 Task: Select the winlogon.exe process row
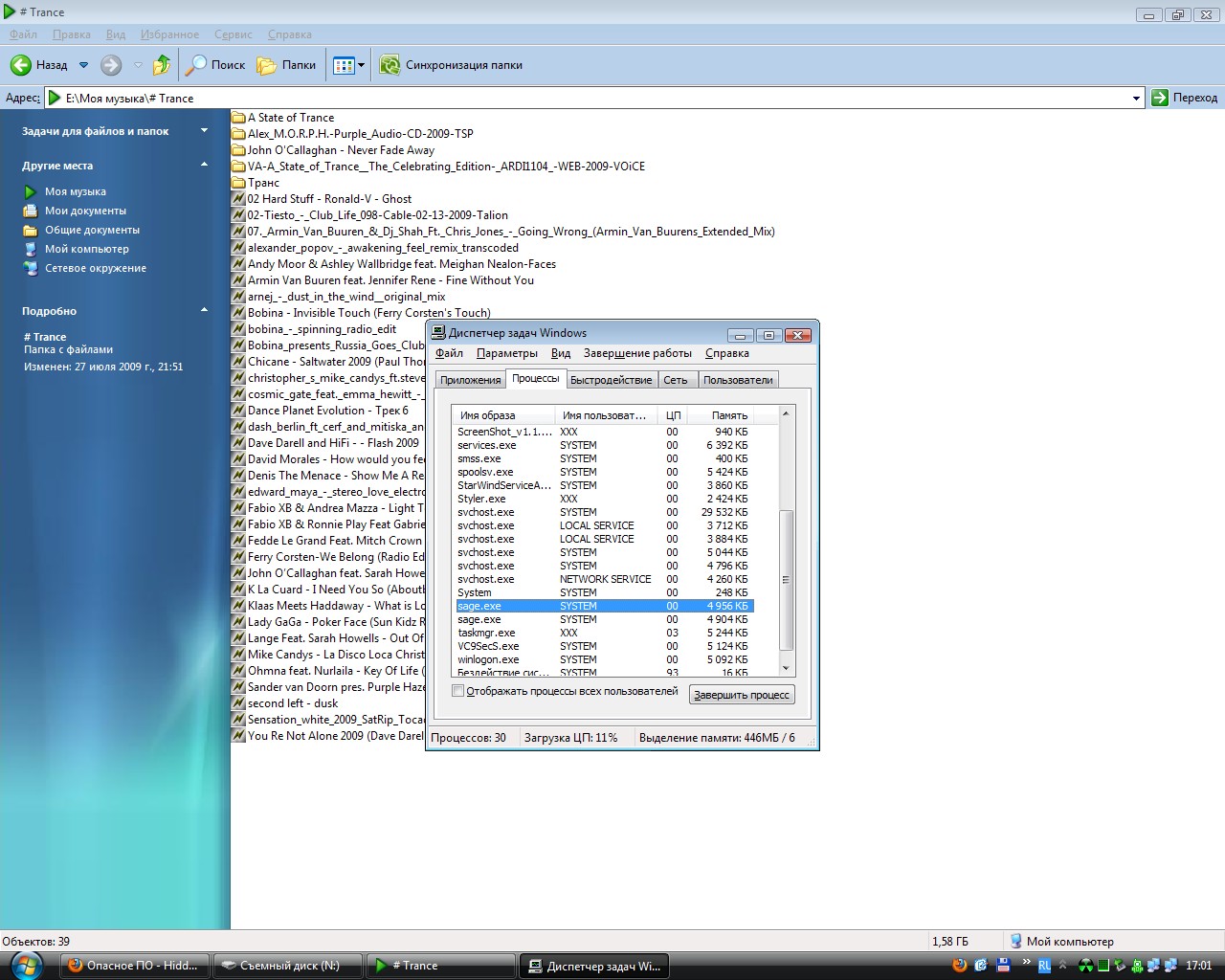[603, 659]
